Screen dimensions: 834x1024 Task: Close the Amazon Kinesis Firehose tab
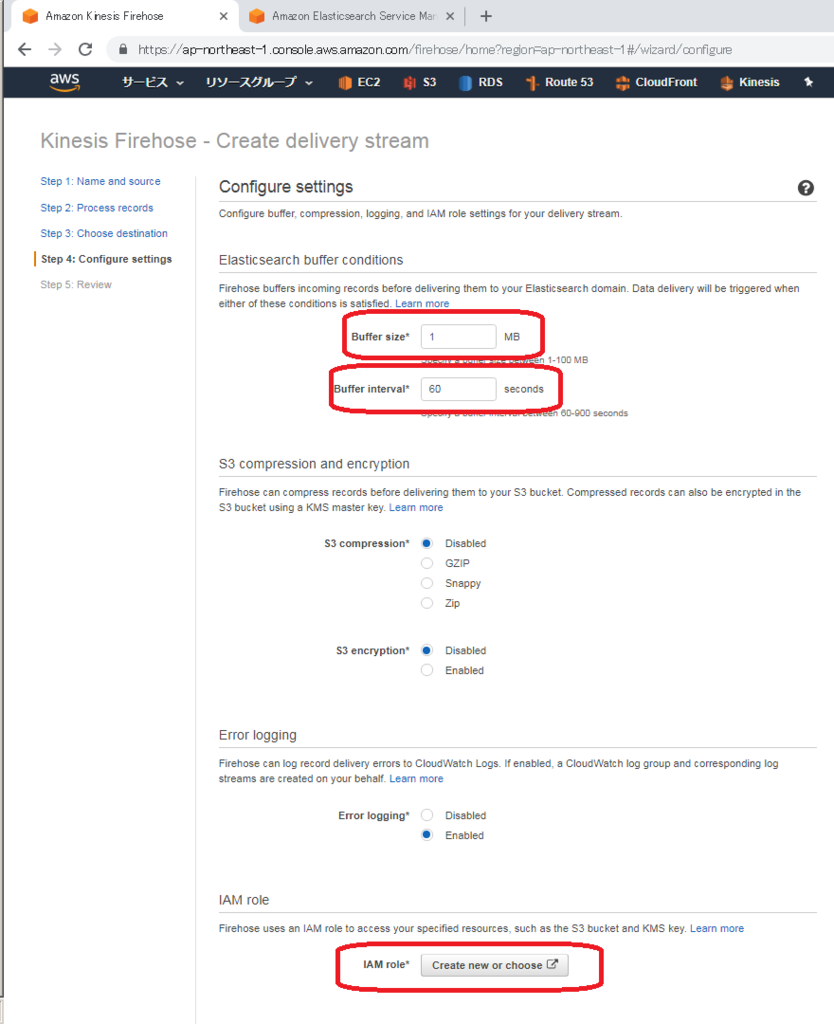[223, 16]
